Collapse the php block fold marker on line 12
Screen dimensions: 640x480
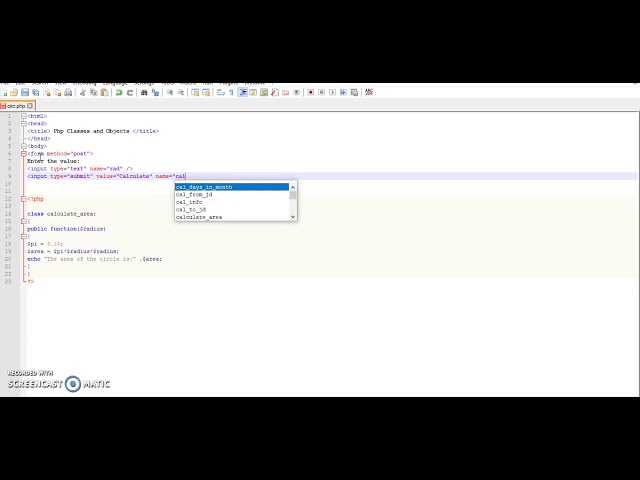24,199
